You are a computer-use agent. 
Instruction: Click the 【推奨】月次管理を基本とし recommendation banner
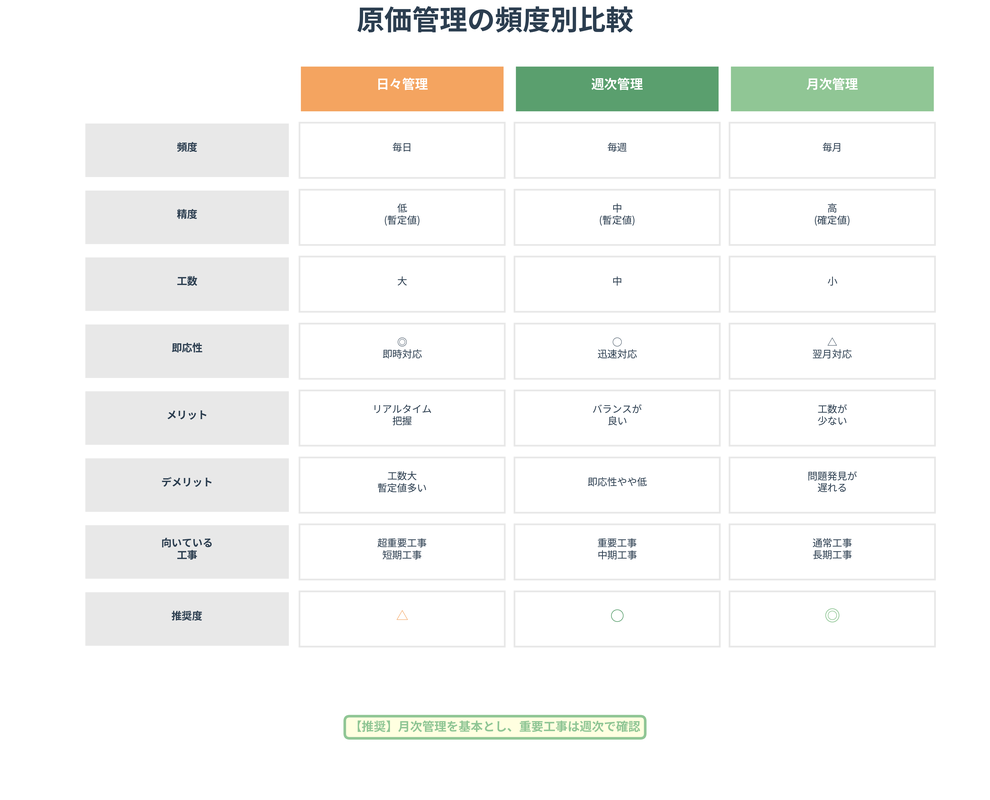[495, 727]
